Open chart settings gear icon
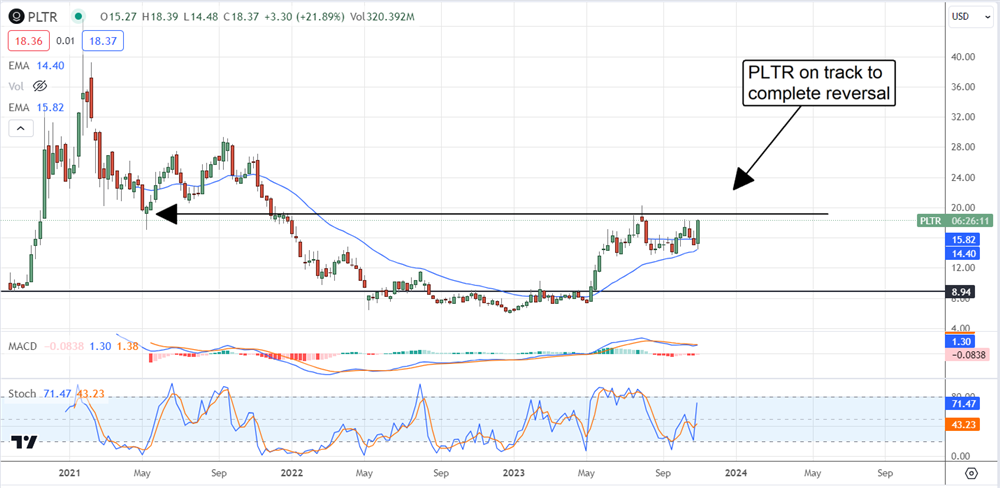This screenshot has height=488, width=1000. point(971,471)
